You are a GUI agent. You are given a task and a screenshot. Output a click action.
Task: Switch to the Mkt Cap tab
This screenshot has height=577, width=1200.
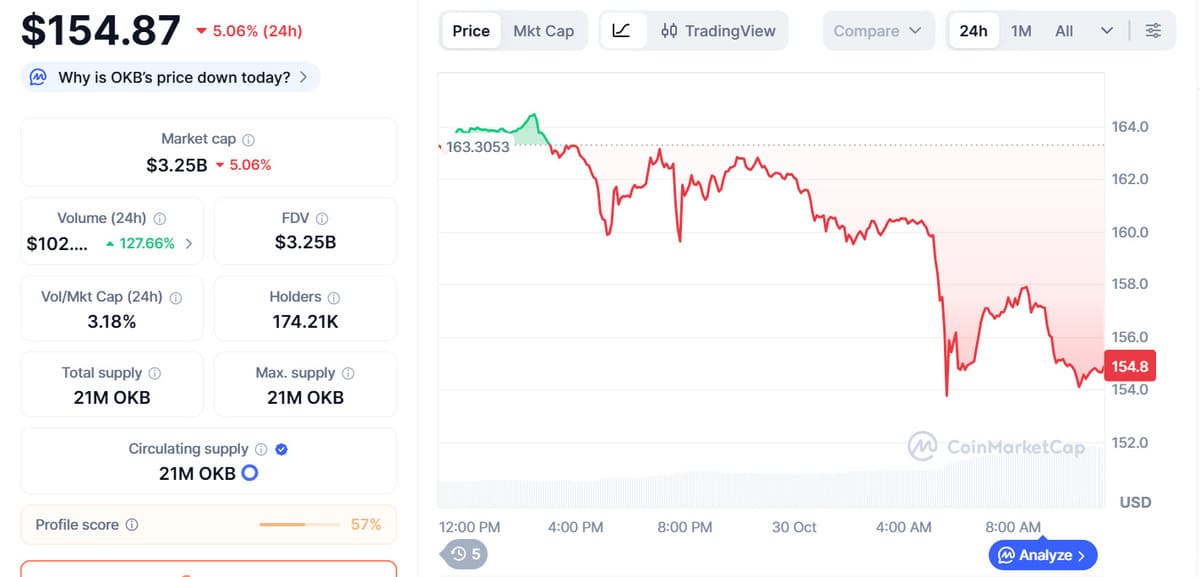tap(543, 31)
